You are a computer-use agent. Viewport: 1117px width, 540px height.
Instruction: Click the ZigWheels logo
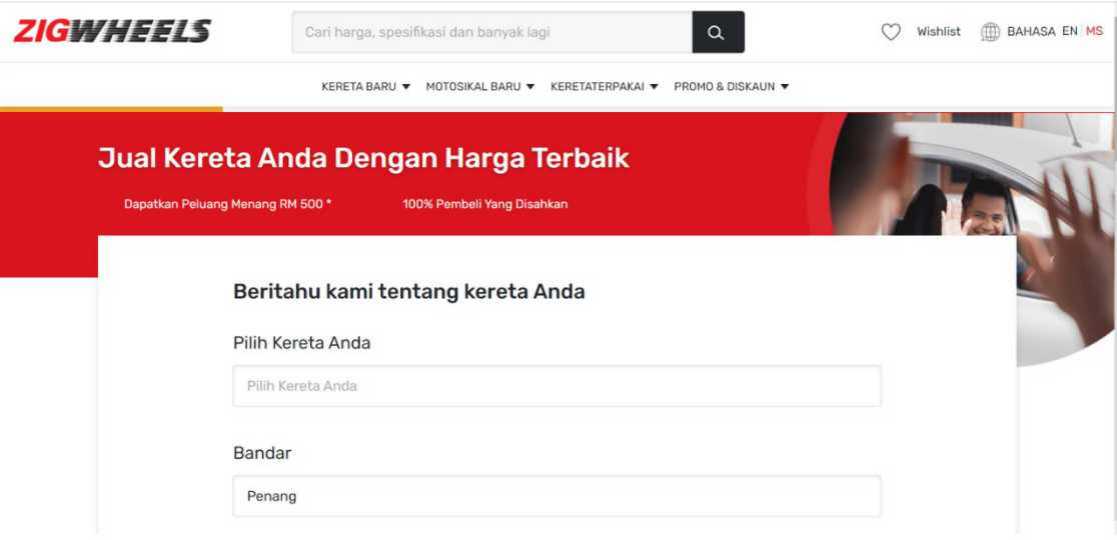(111, 32)
